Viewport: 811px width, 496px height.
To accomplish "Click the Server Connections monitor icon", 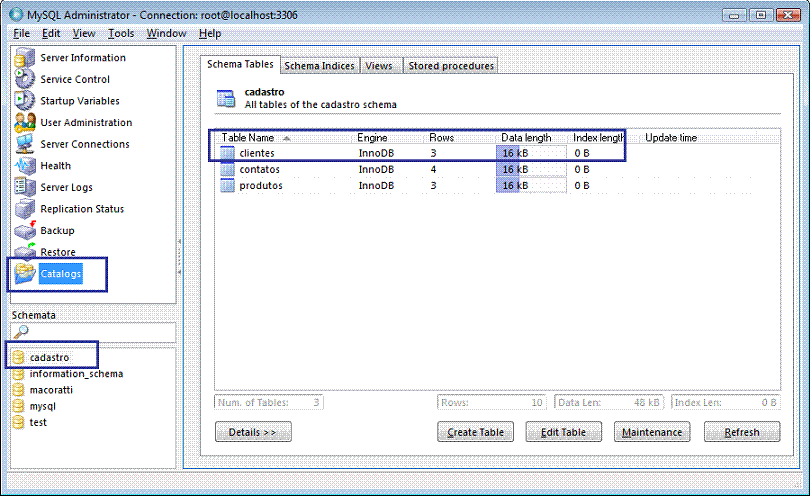I will pyautogui.click(x=24, y=144).
